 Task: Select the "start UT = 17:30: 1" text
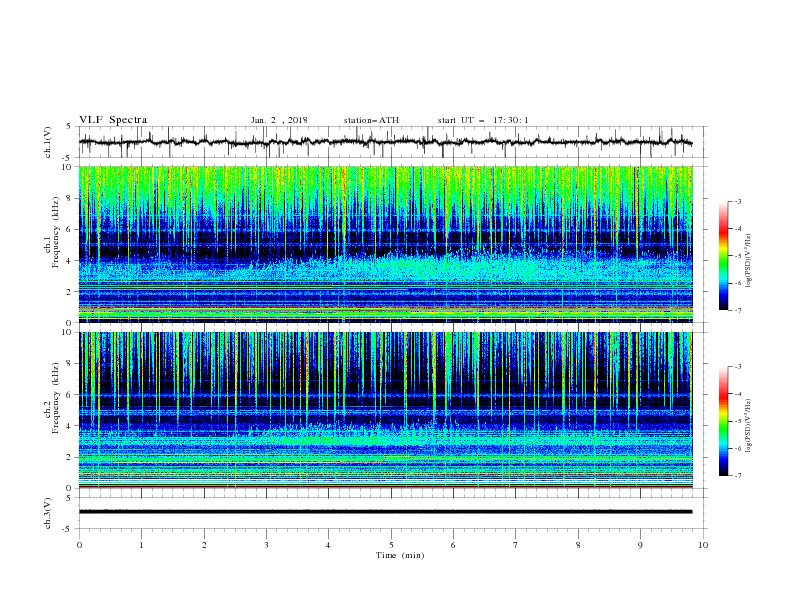(x=483, y=120)
